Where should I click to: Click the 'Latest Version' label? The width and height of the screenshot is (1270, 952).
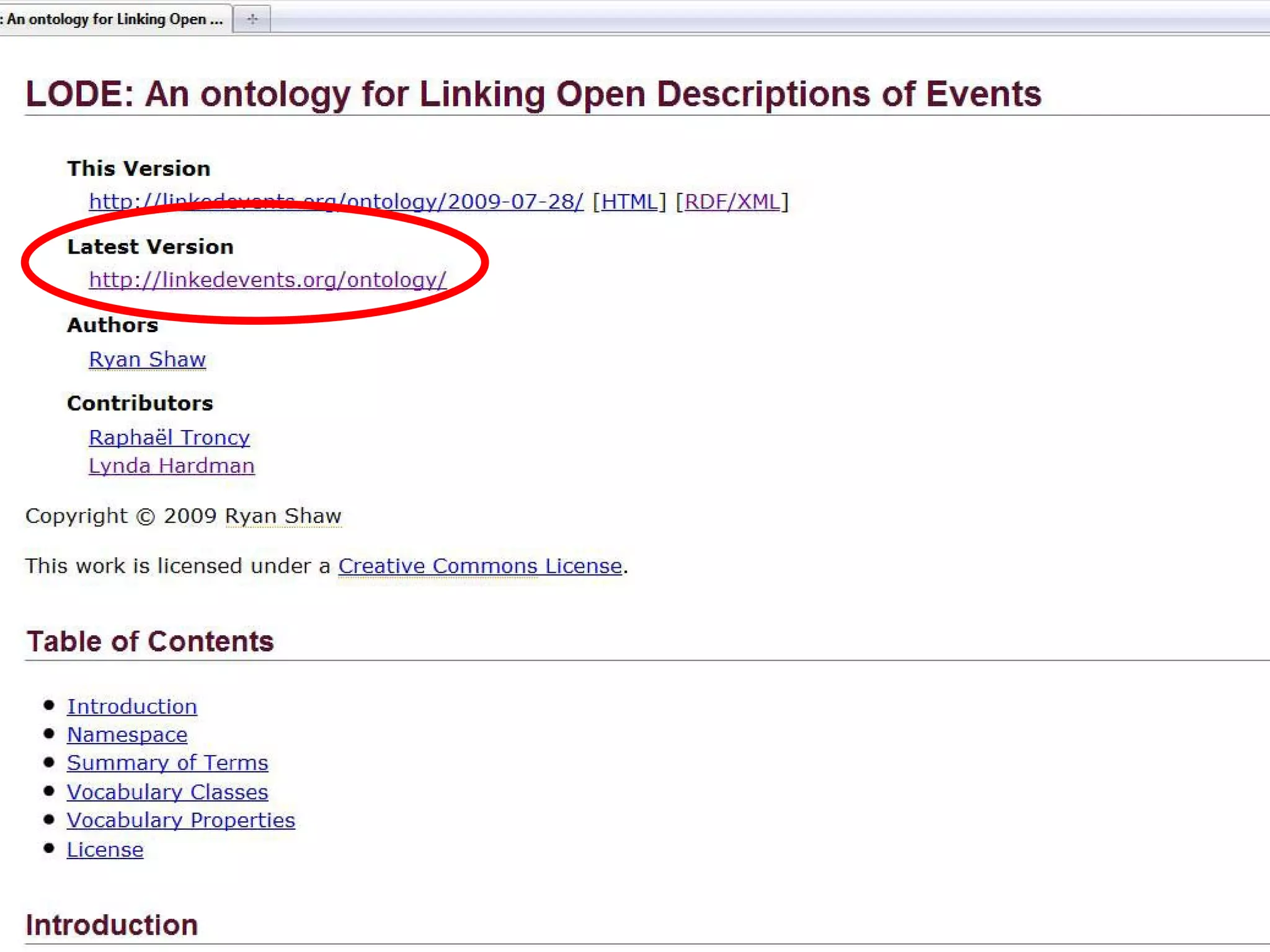pyautogui.click(x=151, y=247)
